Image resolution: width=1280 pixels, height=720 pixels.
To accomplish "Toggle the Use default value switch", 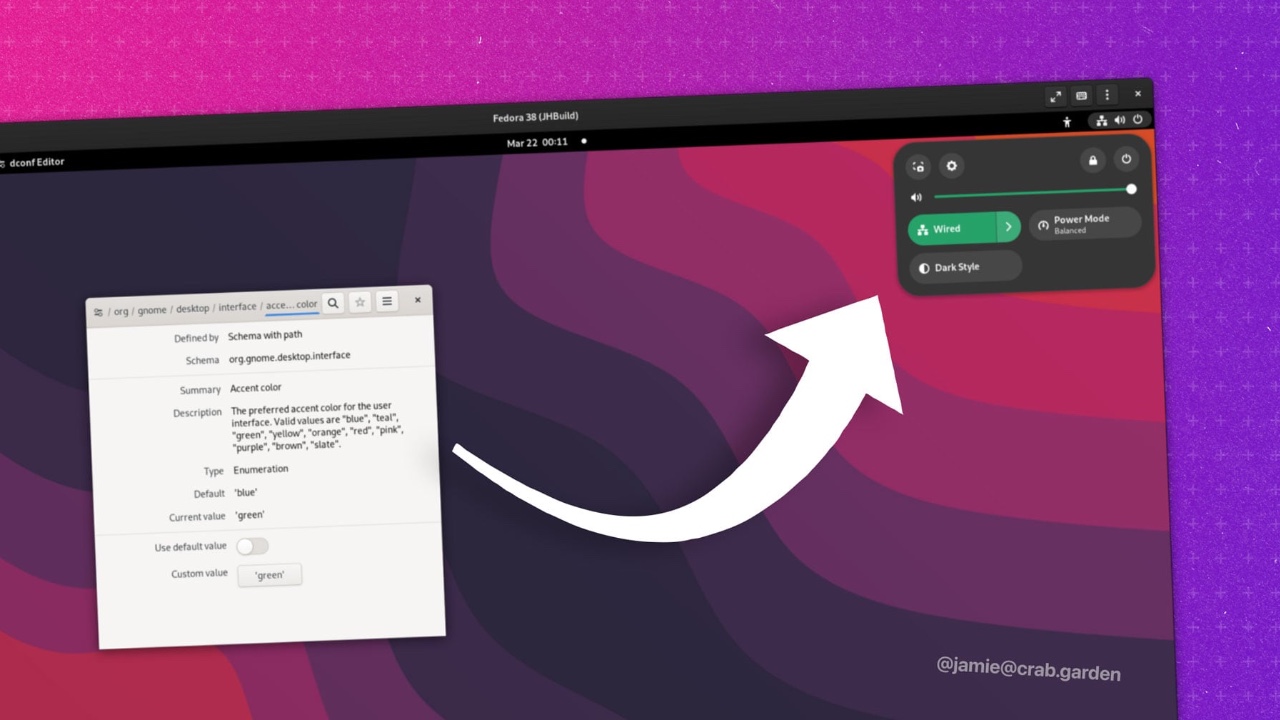I will click(252, 546).
